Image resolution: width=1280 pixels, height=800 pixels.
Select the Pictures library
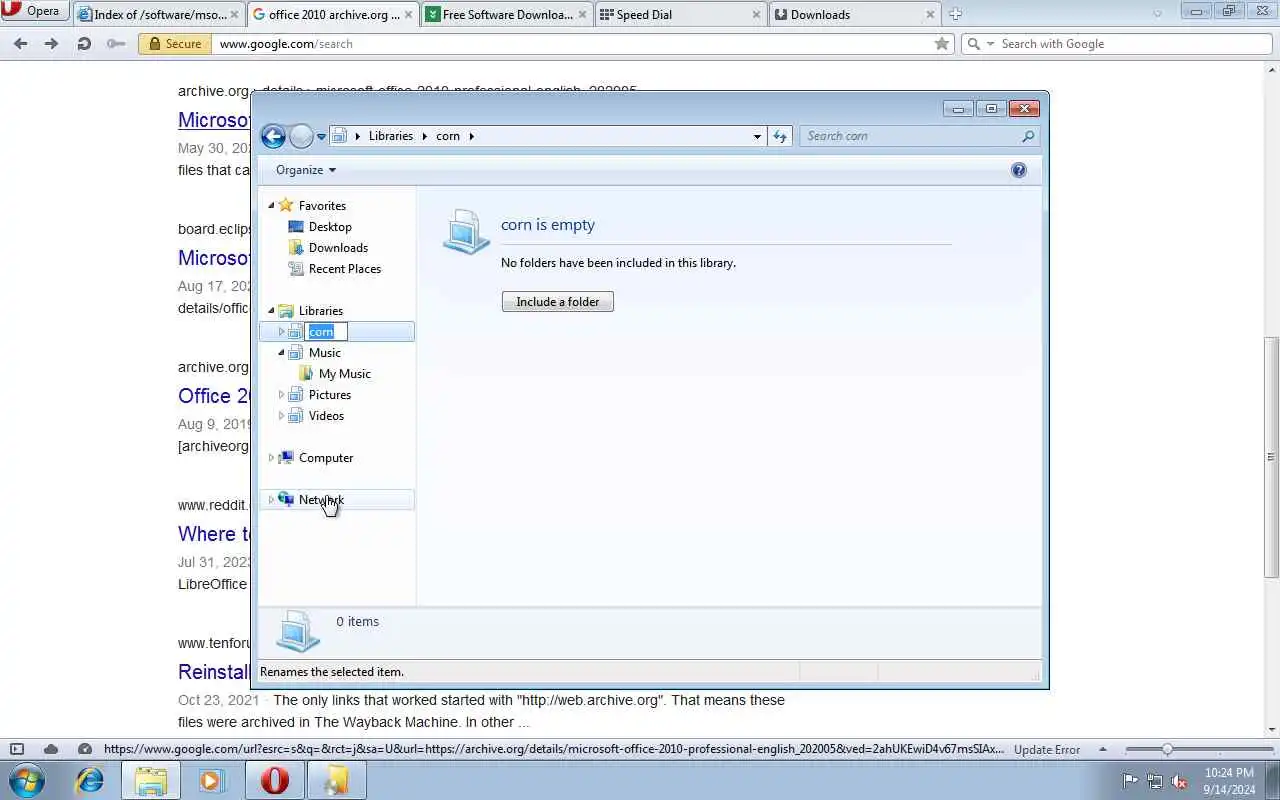click(330, 395)
